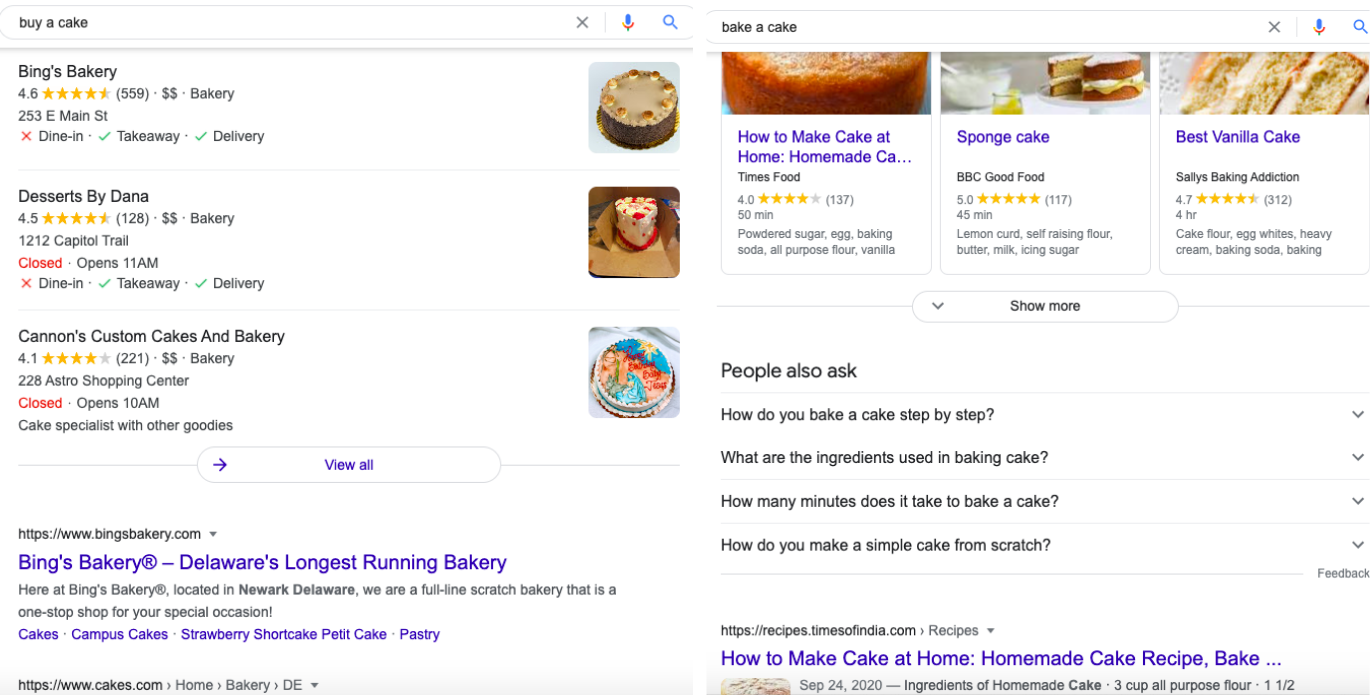The height and width of the screenshot is (695, 1370).
Task: Open the cakes.com URL dropdown arrow
Action: 314,686
